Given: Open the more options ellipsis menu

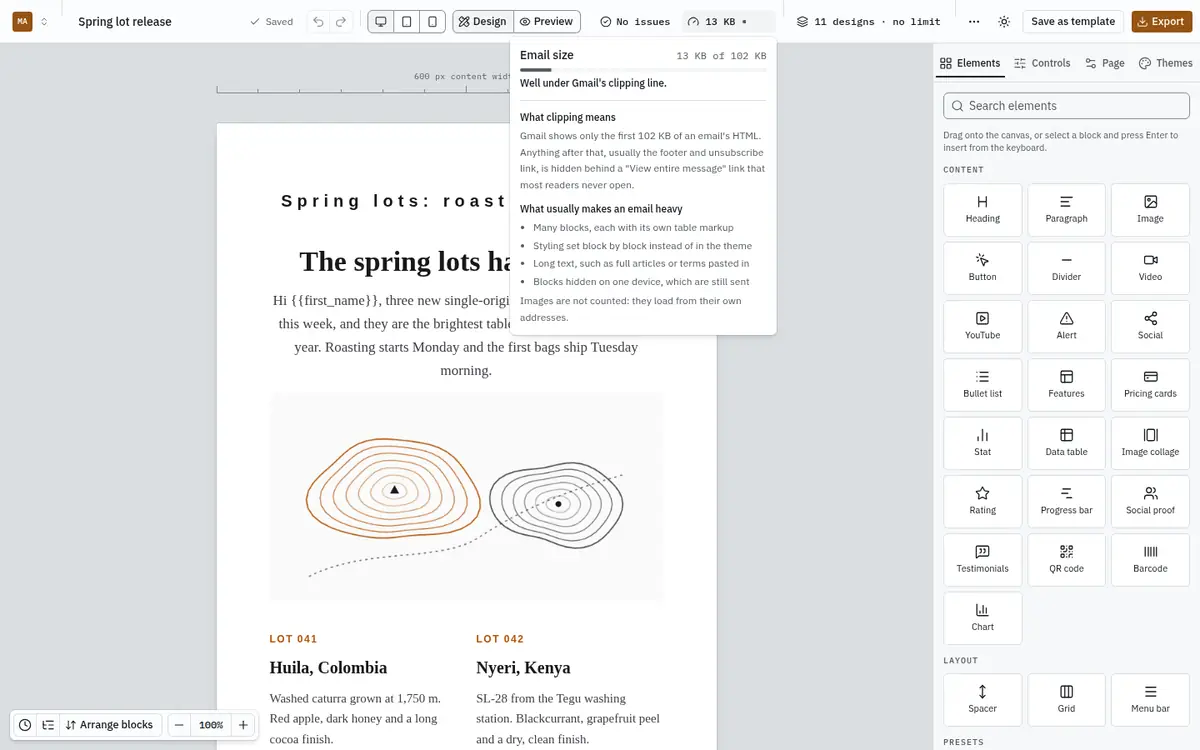Looking at the screenshot, I should (x=975, y=21).
